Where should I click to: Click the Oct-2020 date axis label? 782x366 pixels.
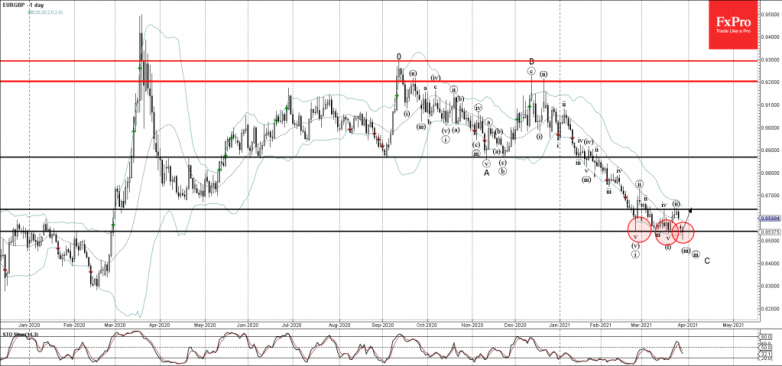point(427,324)
